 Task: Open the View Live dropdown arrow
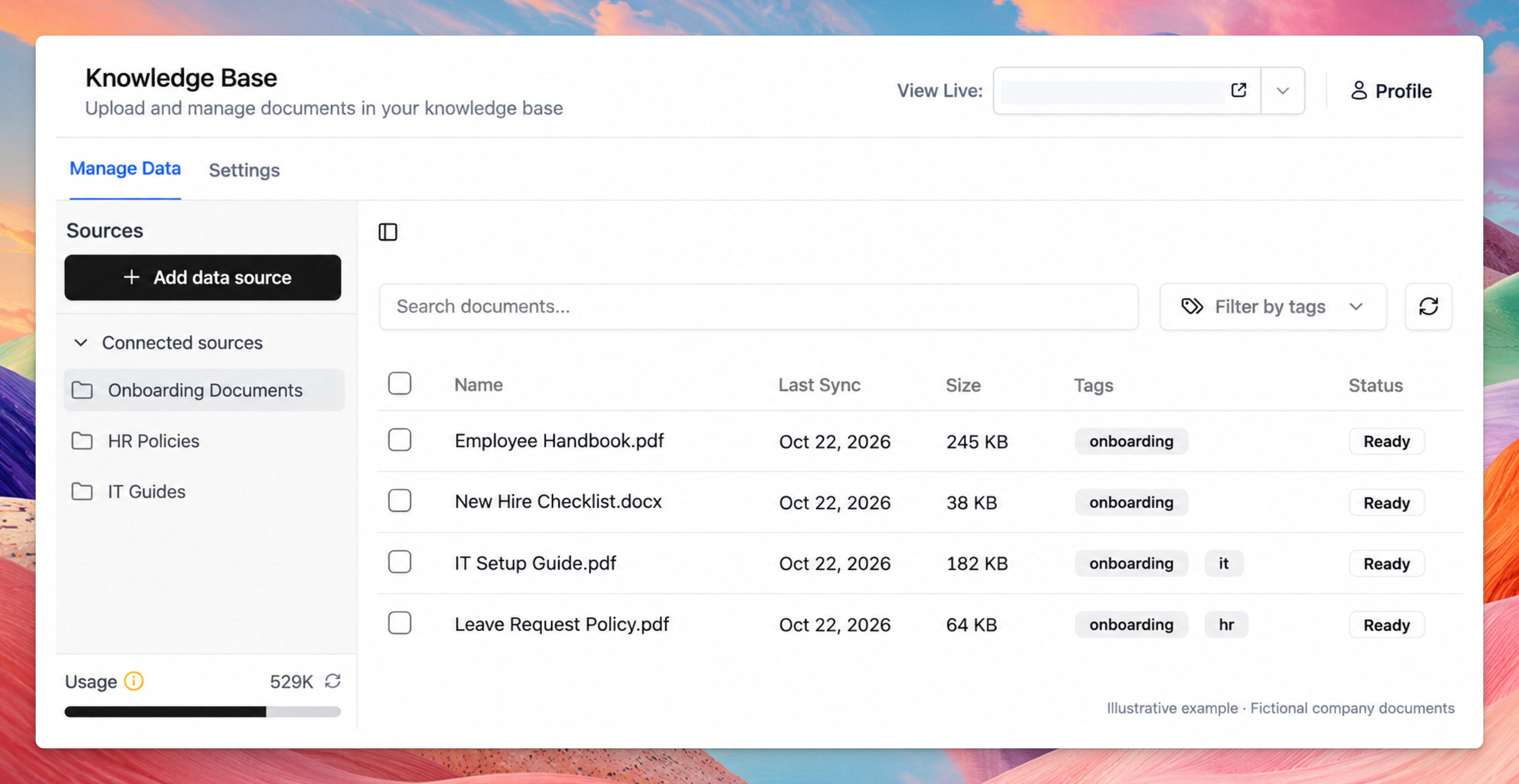[1282, 91]
